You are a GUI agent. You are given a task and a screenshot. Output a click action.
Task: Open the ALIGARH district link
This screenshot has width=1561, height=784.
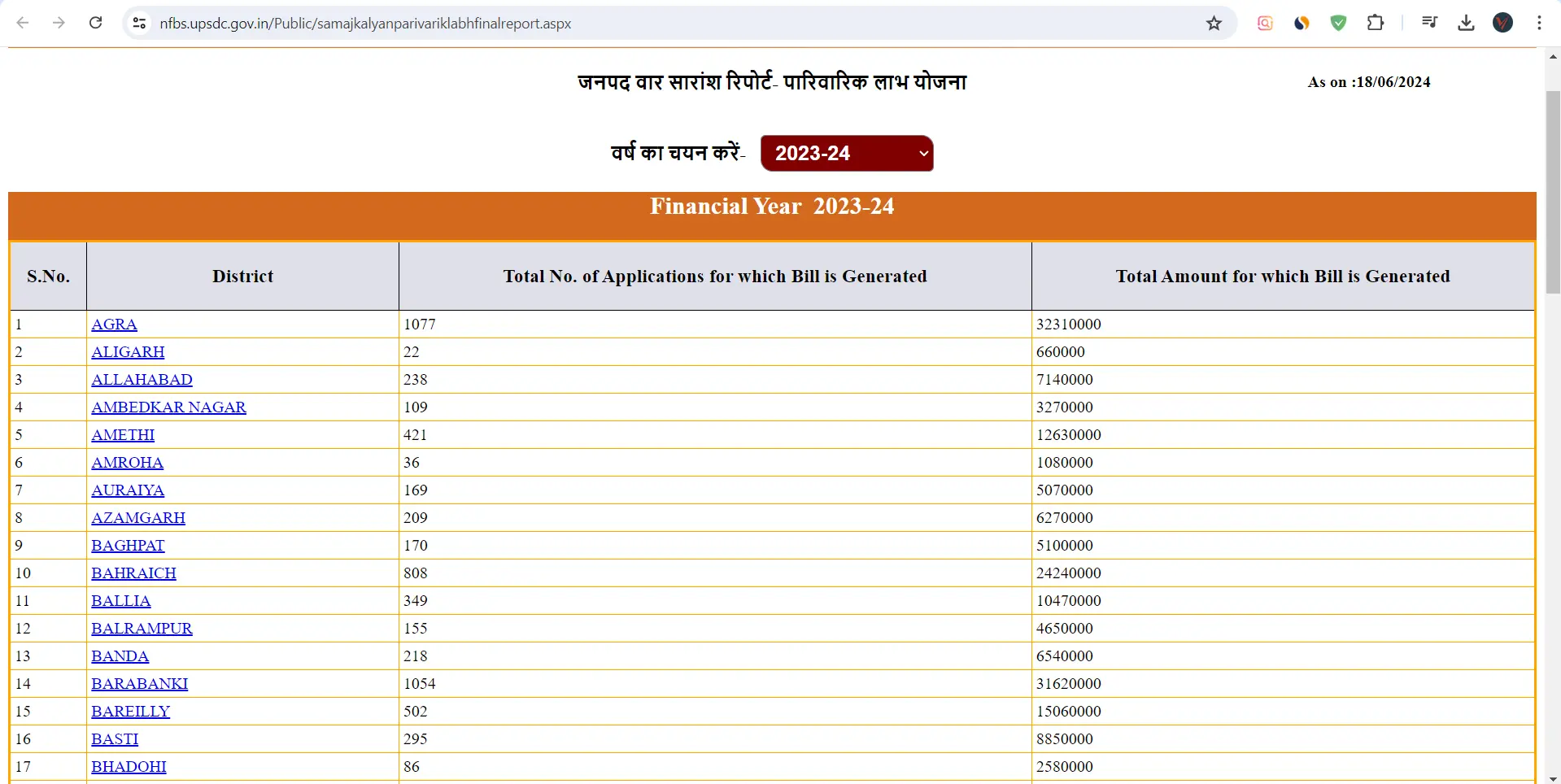coord(128,351)
